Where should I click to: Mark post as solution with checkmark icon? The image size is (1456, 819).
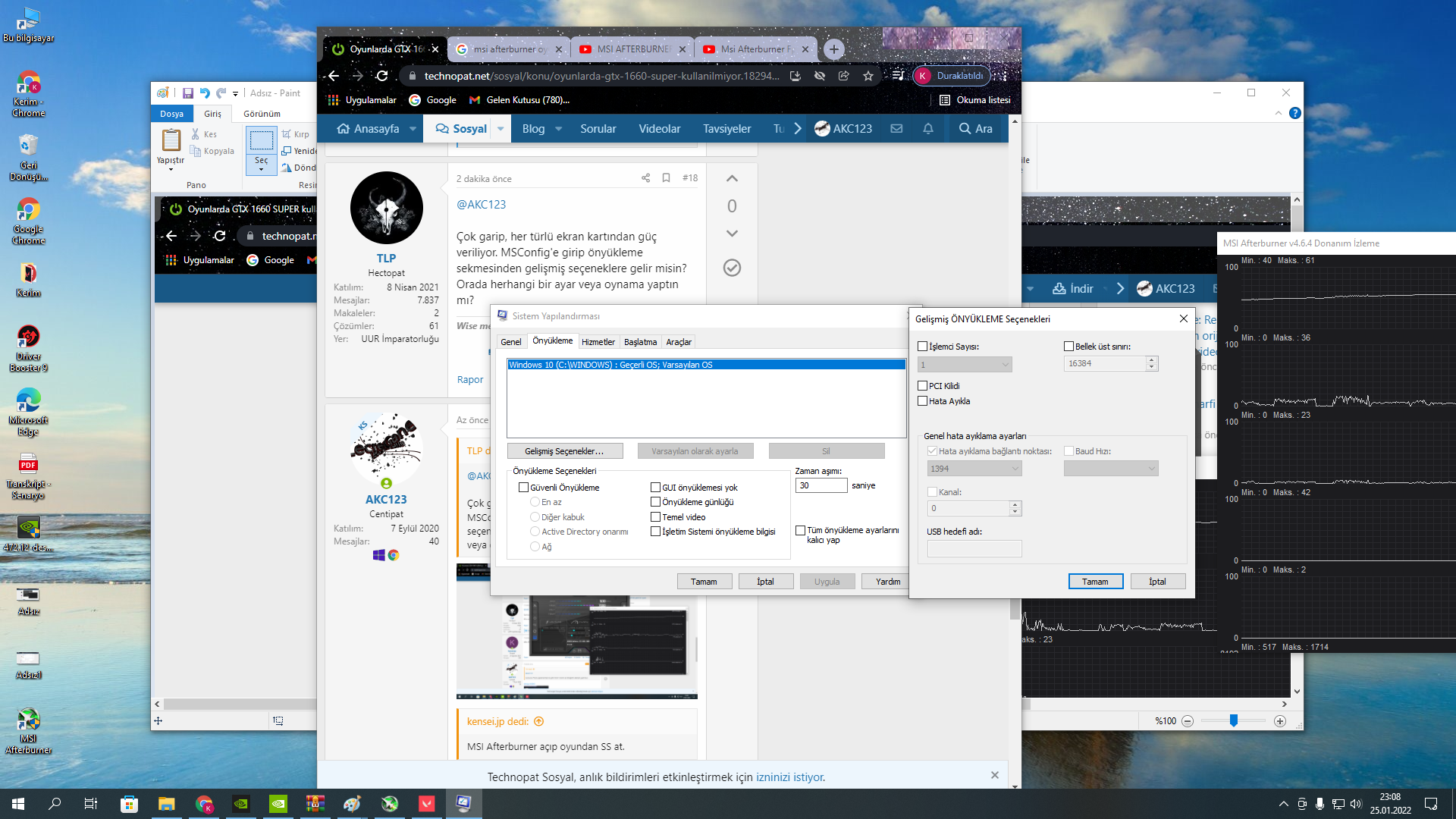click(x=732, y=268)
